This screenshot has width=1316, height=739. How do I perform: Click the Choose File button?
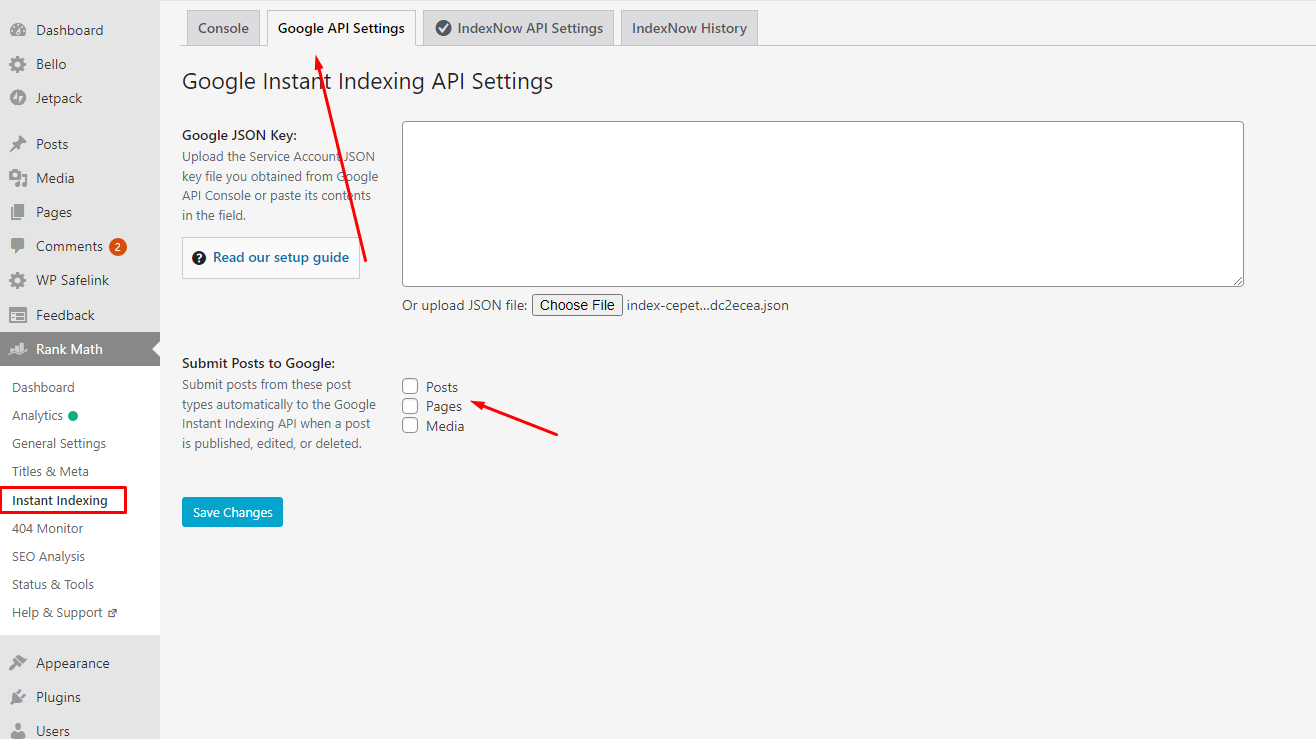pyautogui.click(x=577, y=305)
